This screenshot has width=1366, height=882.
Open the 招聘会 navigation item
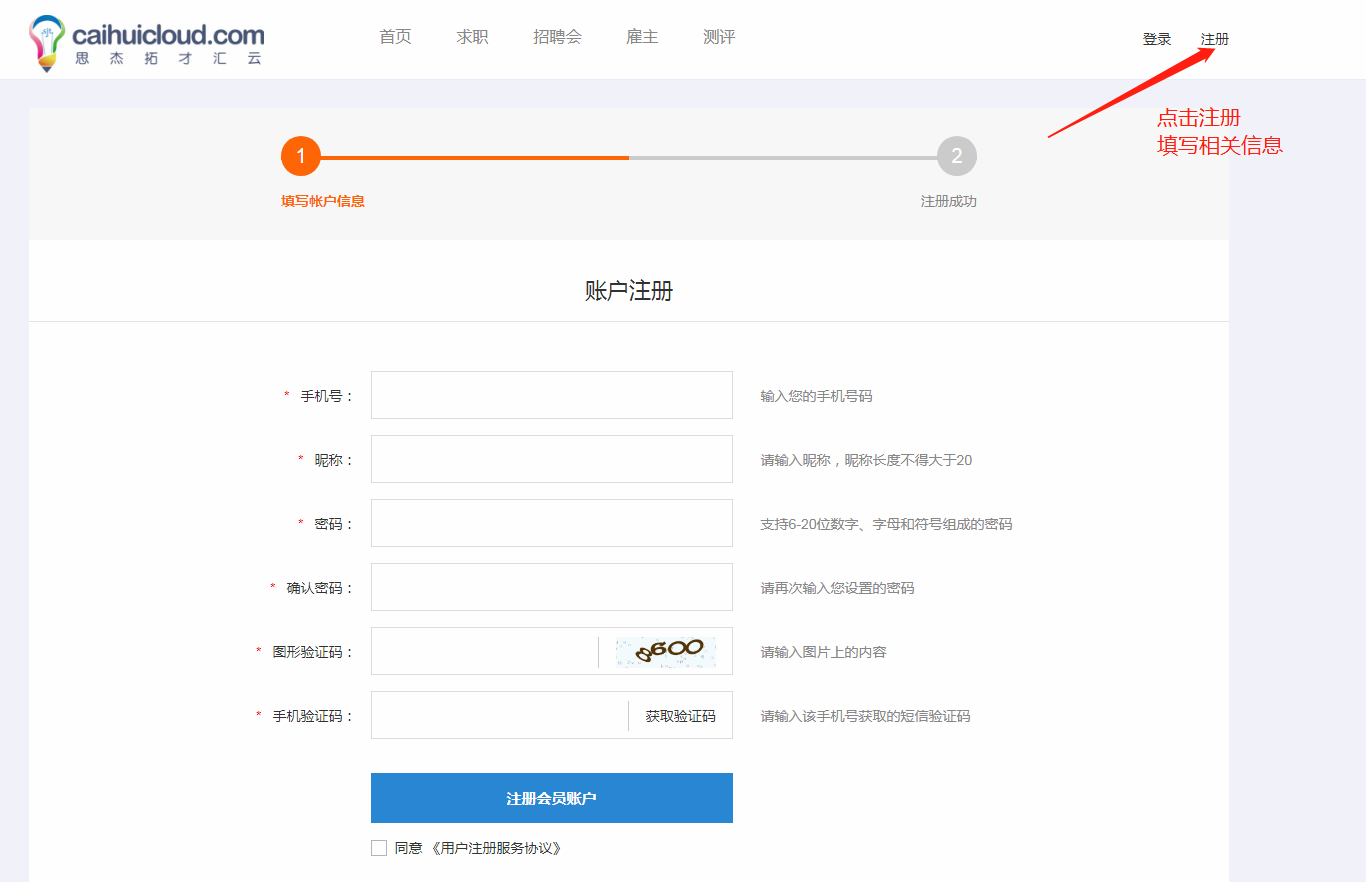coord(557,37)
